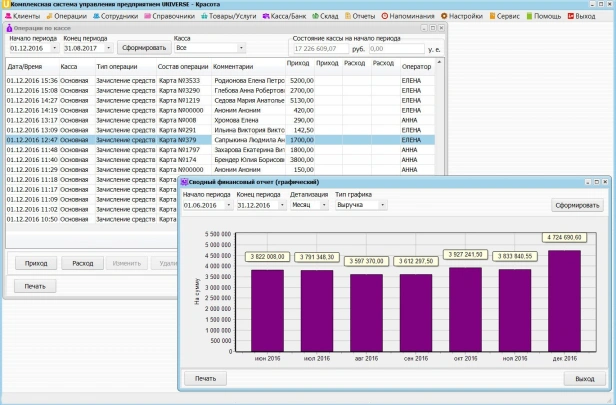The image size is (616, 405).
Task: Click the Расход button
Action: pyautogui.click(x=82, y=263)
